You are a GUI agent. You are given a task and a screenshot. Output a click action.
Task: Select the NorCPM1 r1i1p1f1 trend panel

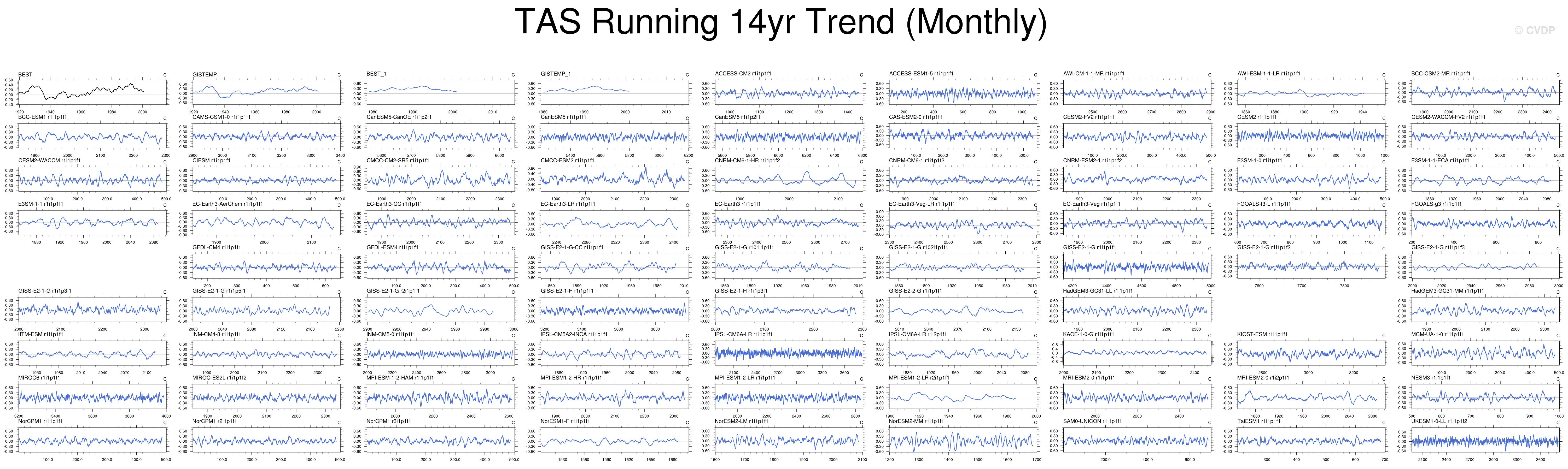coord(92,440)
